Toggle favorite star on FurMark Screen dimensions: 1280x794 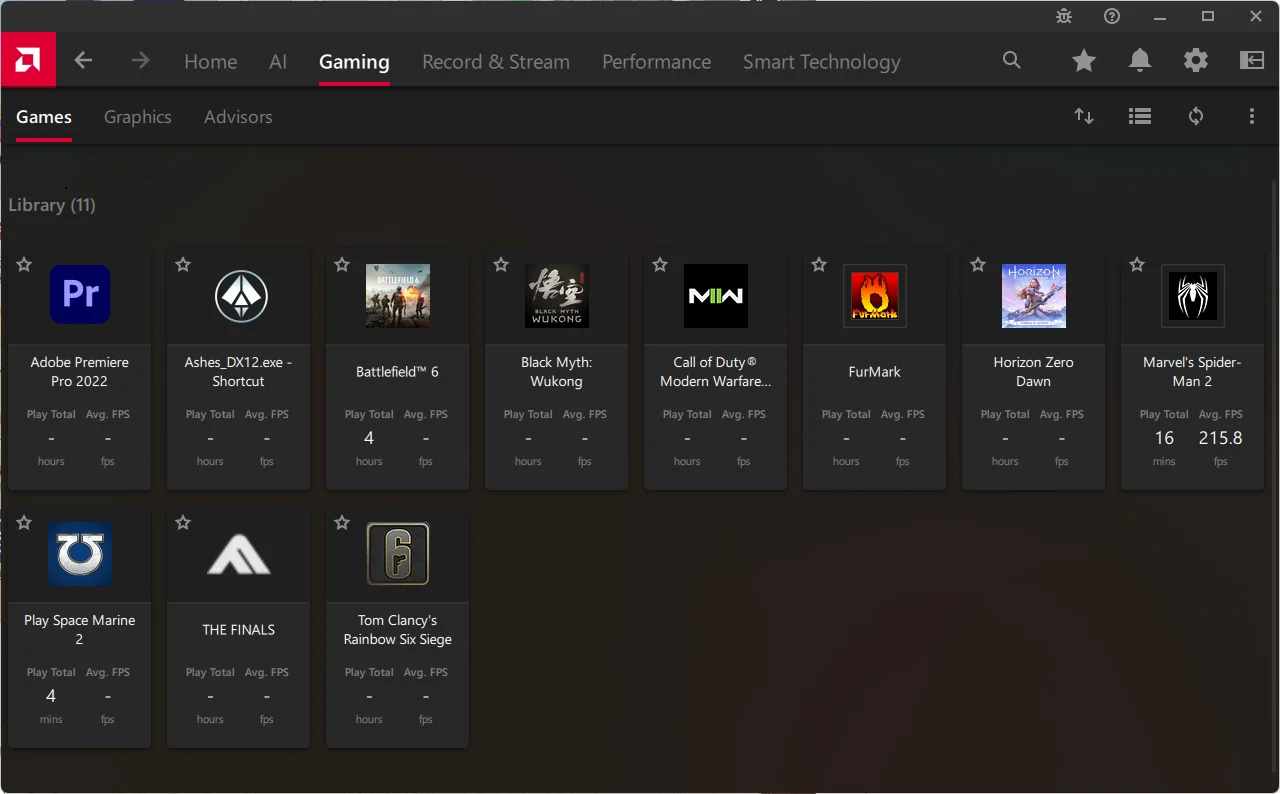(819, 265)
